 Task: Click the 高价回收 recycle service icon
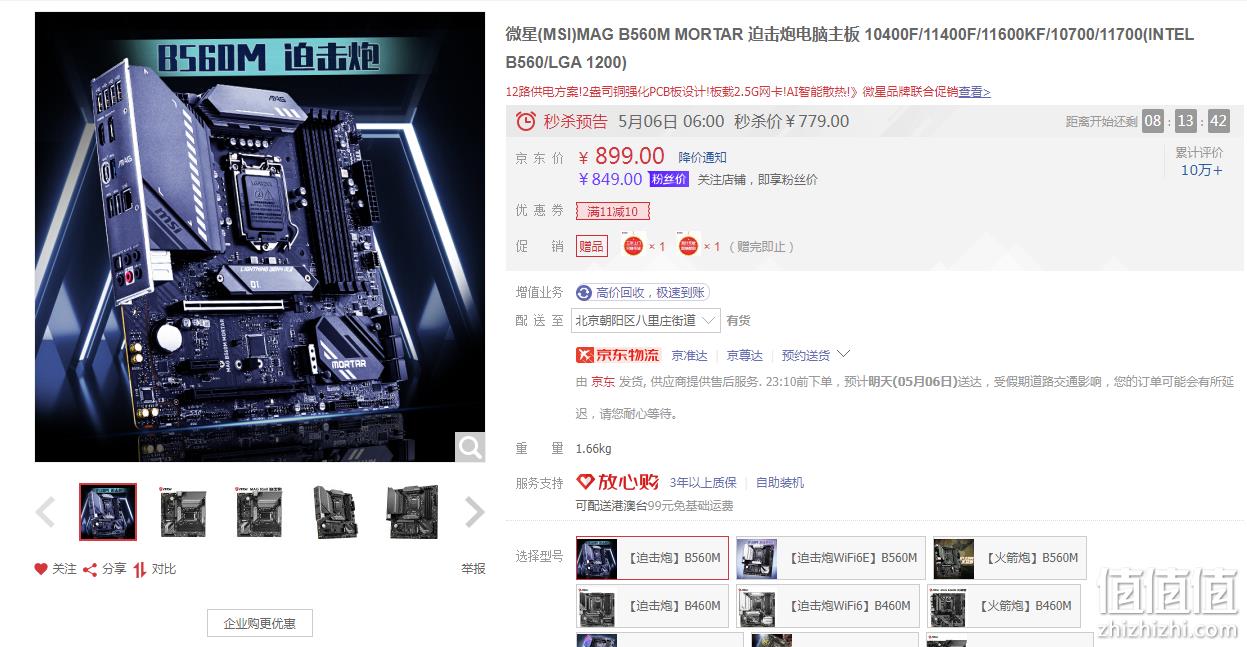(x=584, y=293)
